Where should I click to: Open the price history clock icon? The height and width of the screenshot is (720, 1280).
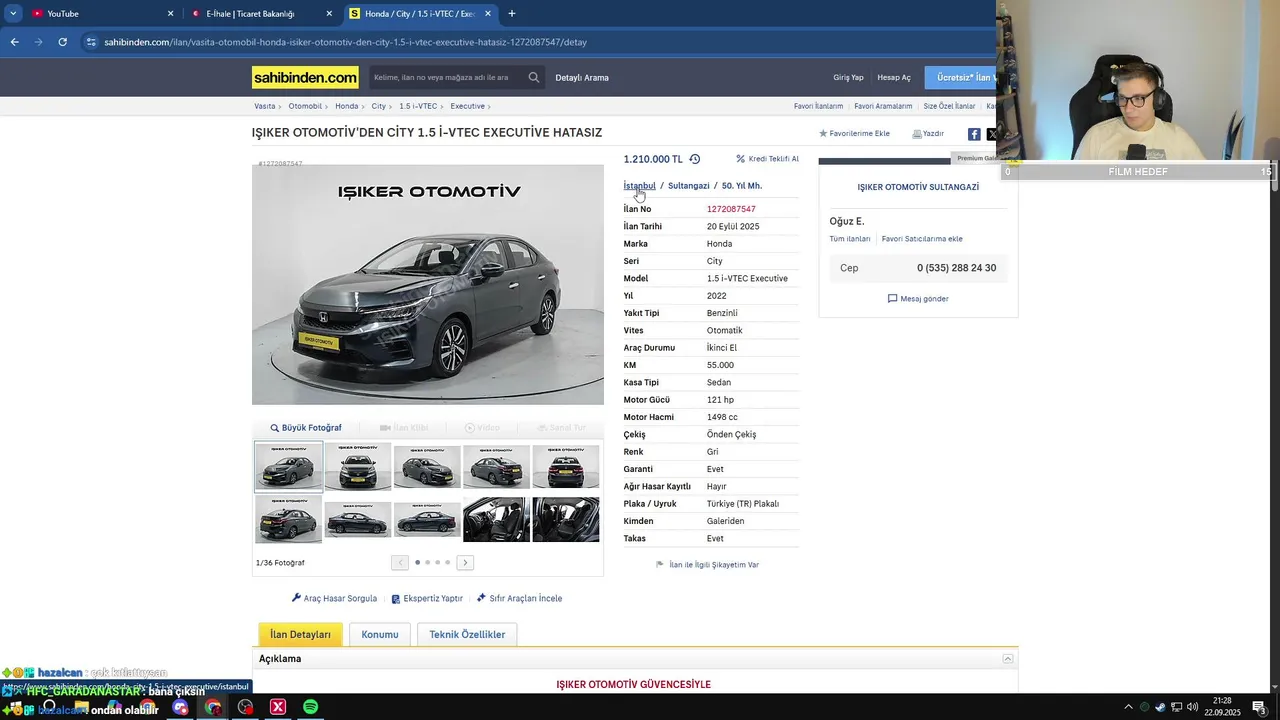tap(695, 159)
